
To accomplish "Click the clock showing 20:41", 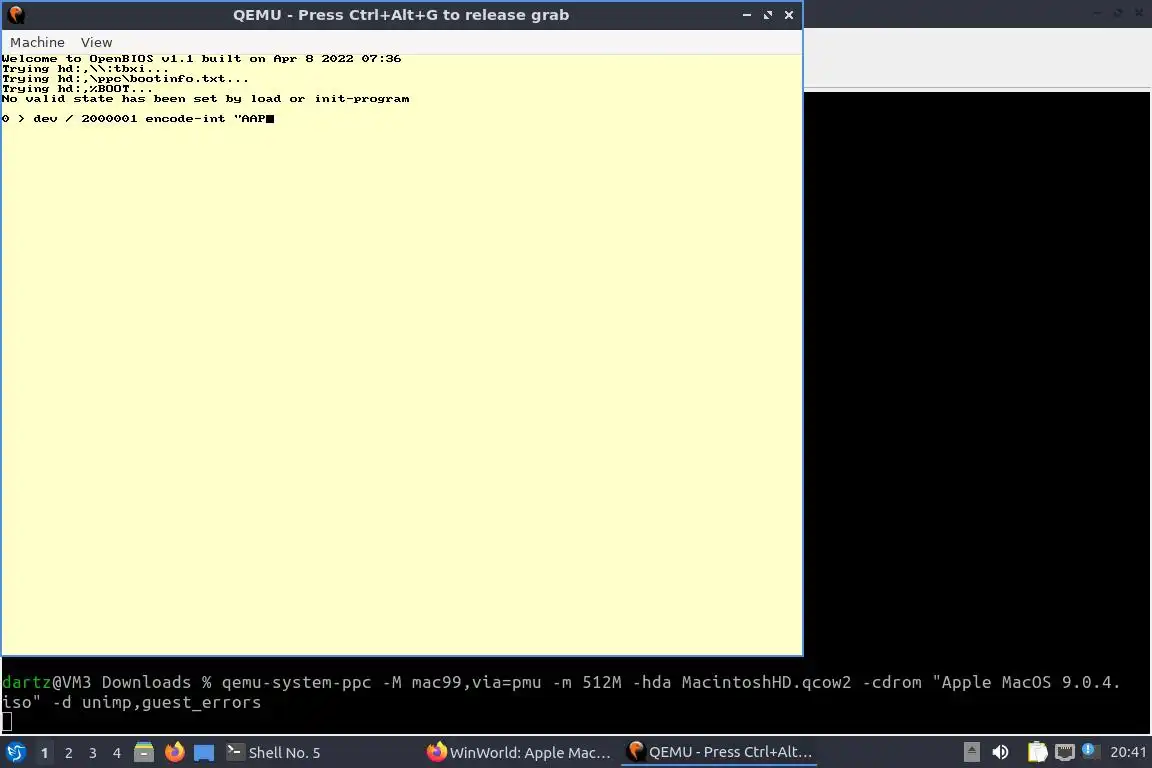I will point(1128,753).
